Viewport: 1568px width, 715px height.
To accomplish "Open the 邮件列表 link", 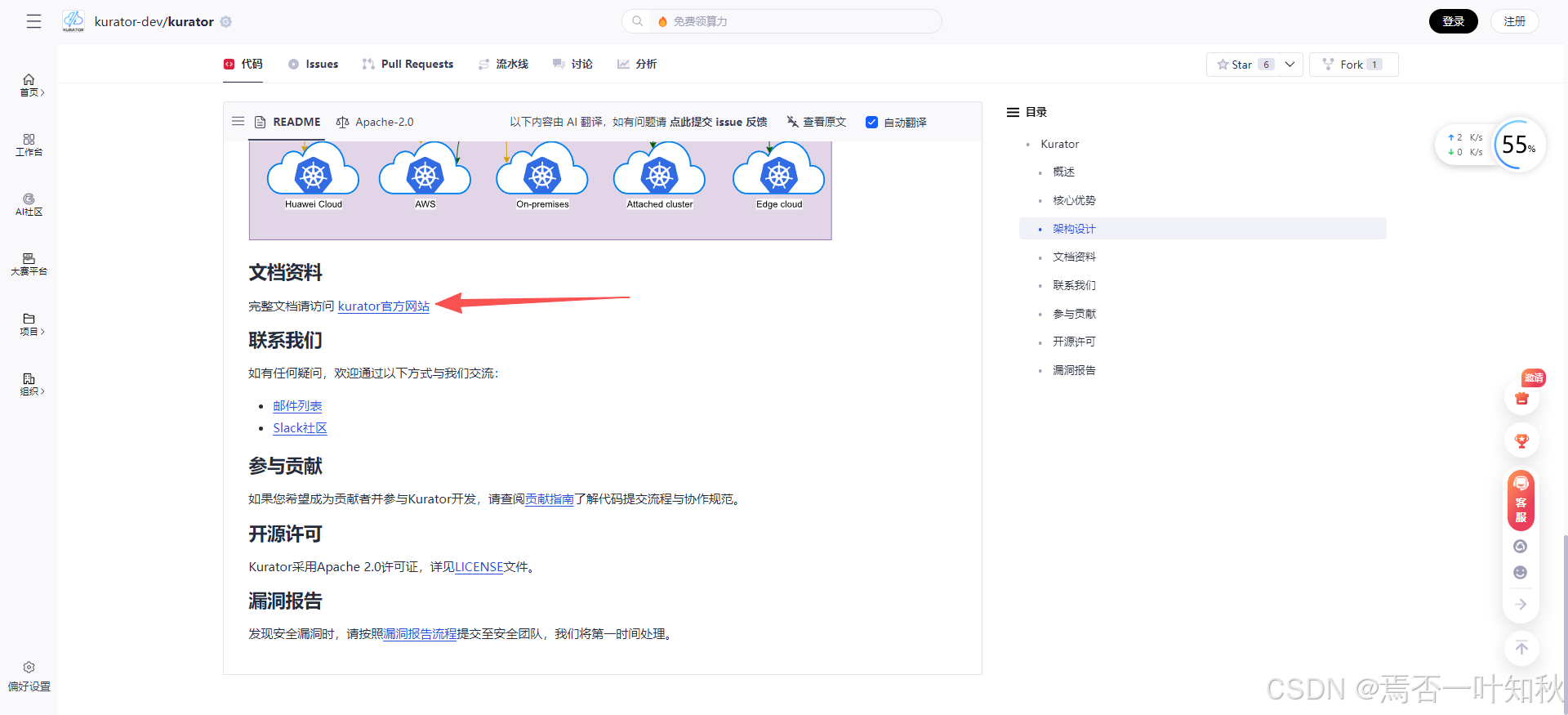I will point(297,406).
